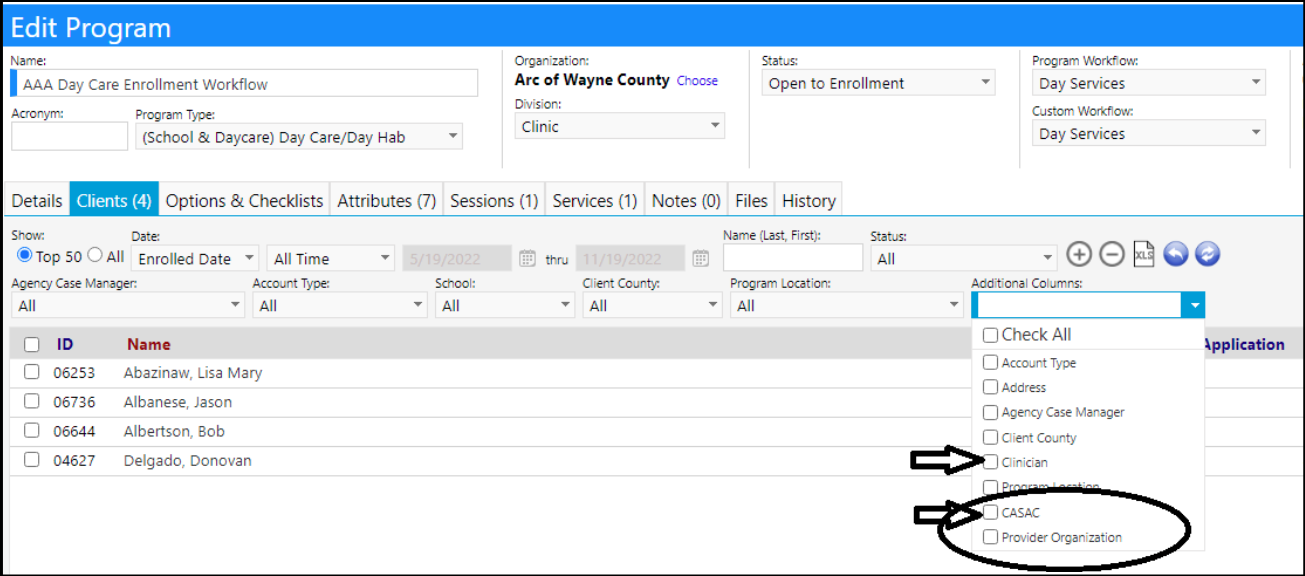Open the start date calendar picker
This screenshot has height=576, width=1305.
(528, 259)
